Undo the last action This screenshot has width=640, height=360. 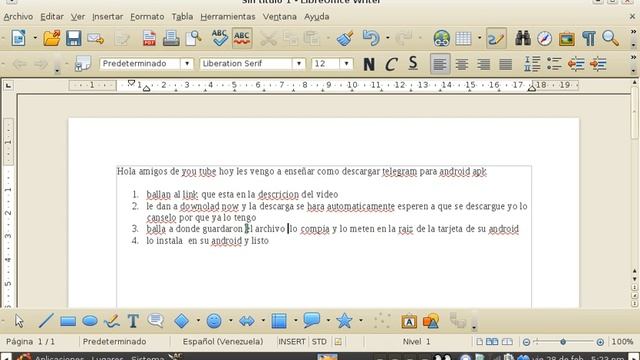(x=371, y=38)
